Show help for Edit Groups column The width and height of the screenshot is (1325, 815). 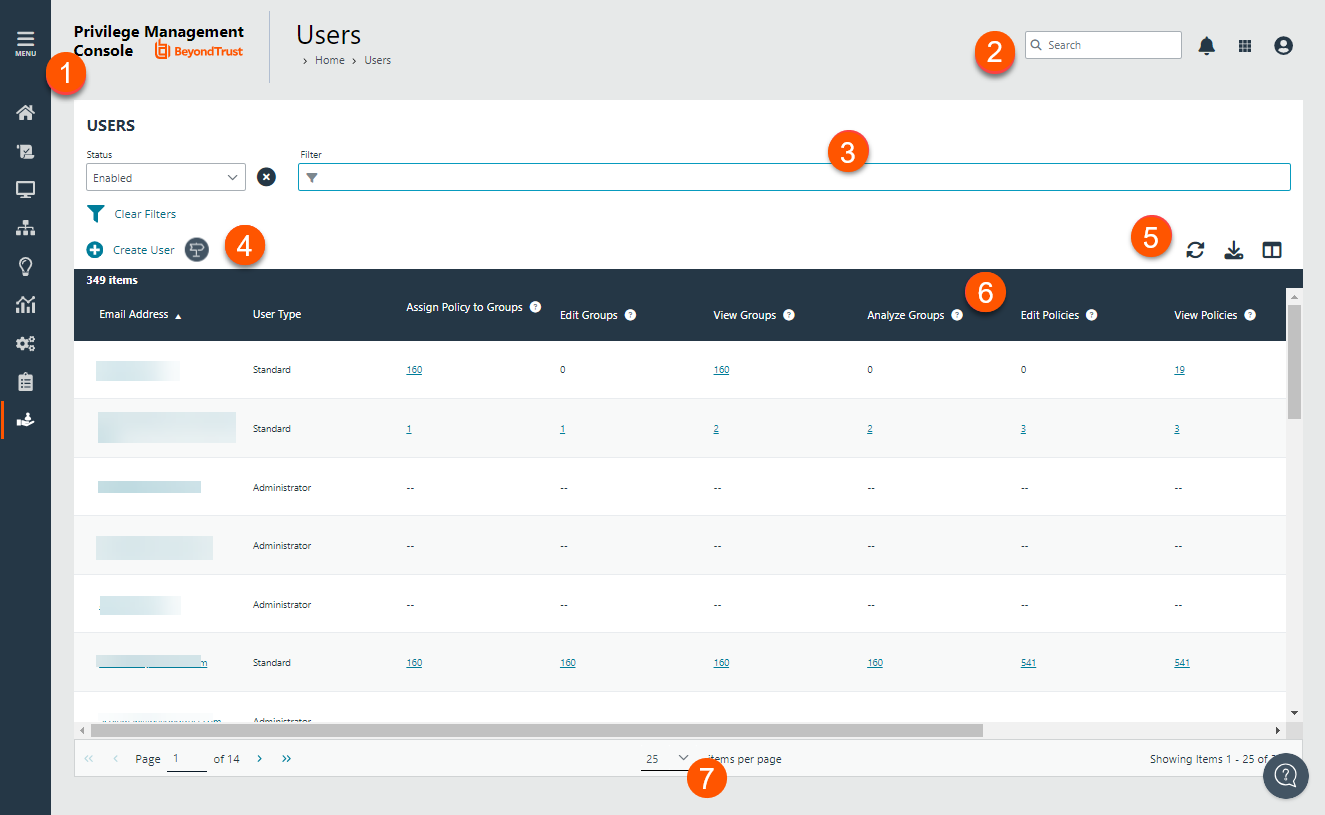[x=630, y=315]
